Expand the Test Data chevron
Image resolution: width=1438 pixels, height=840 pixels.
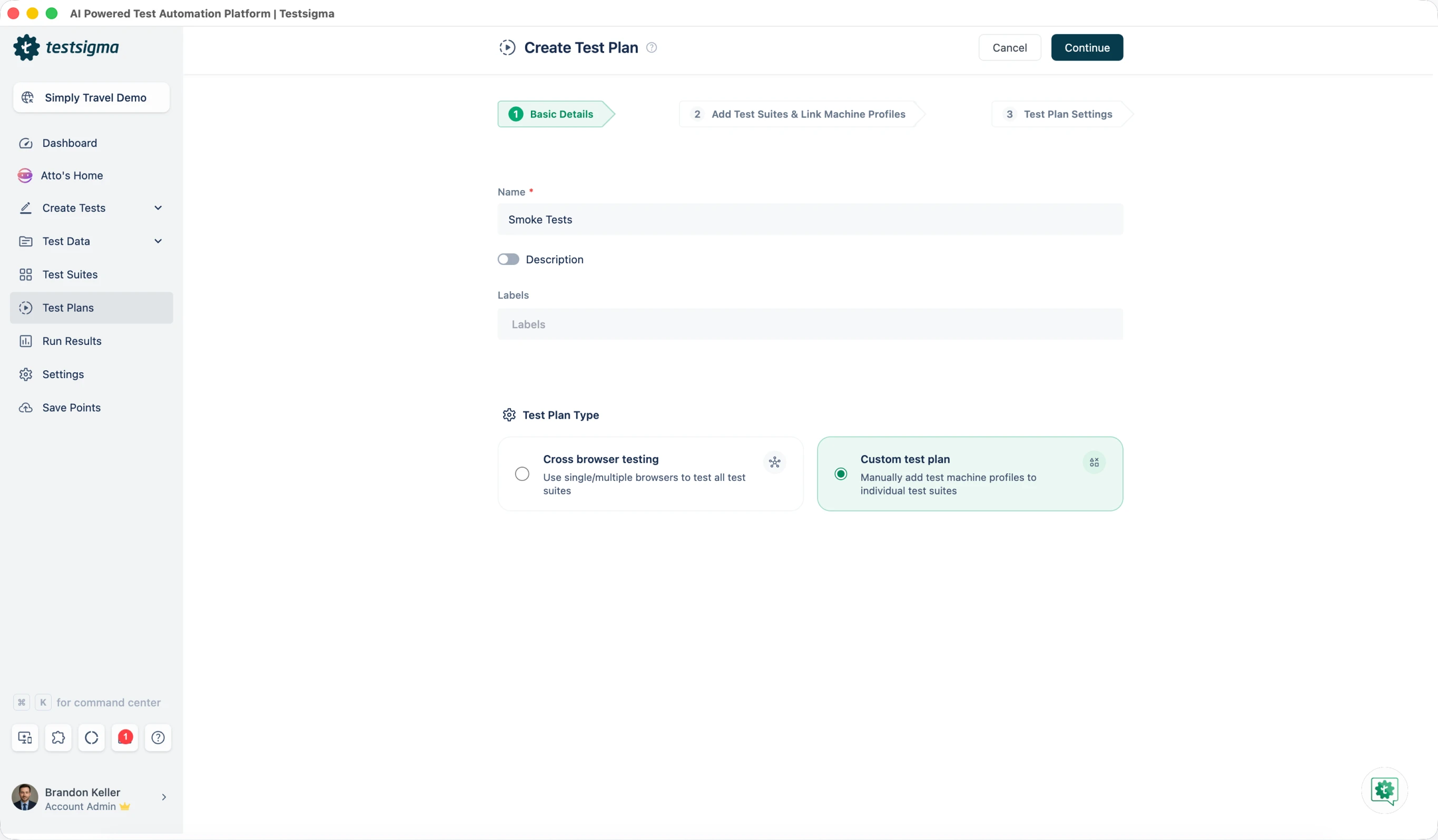coord(158,241)
